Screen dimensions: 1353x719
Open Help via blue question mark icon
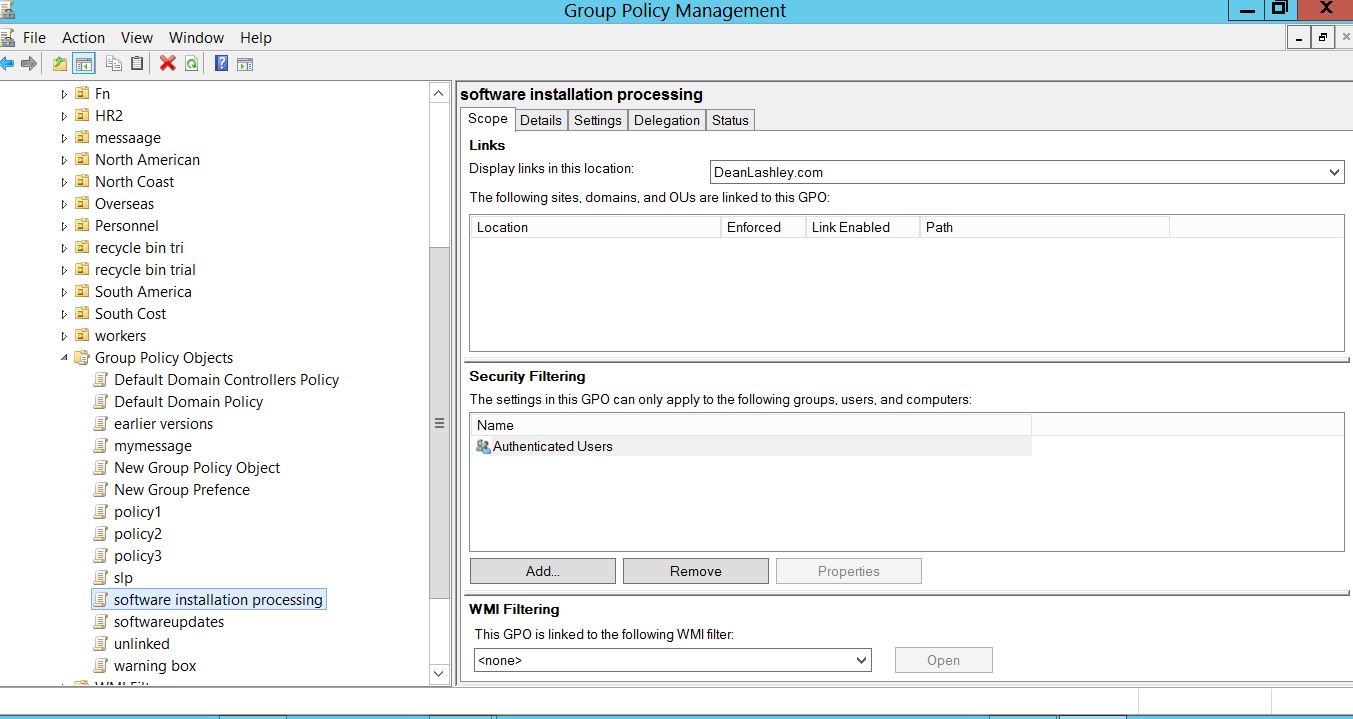coord(221,64)
